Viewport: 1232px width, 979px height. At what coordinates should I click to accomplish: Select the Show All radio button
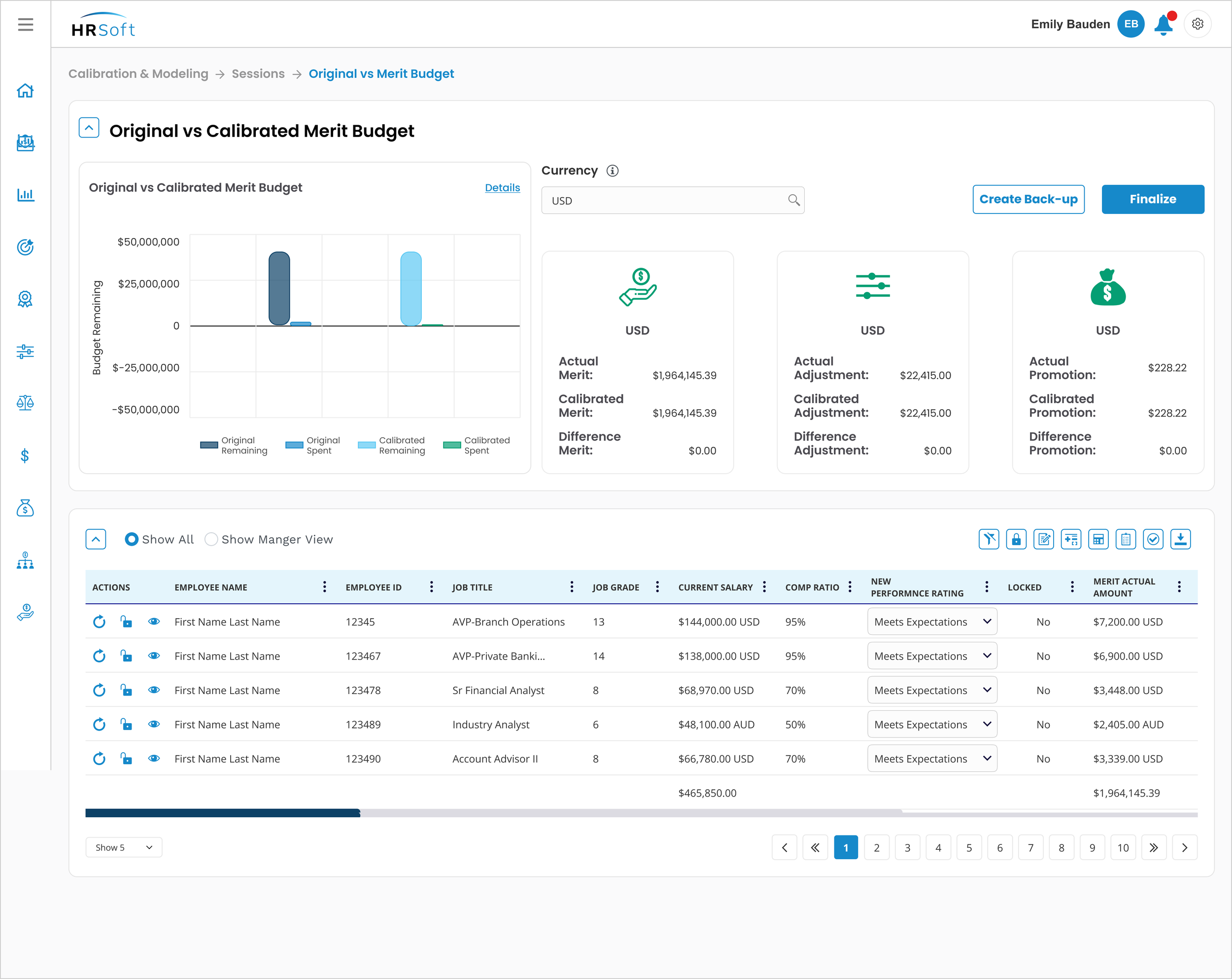[132, 539]
